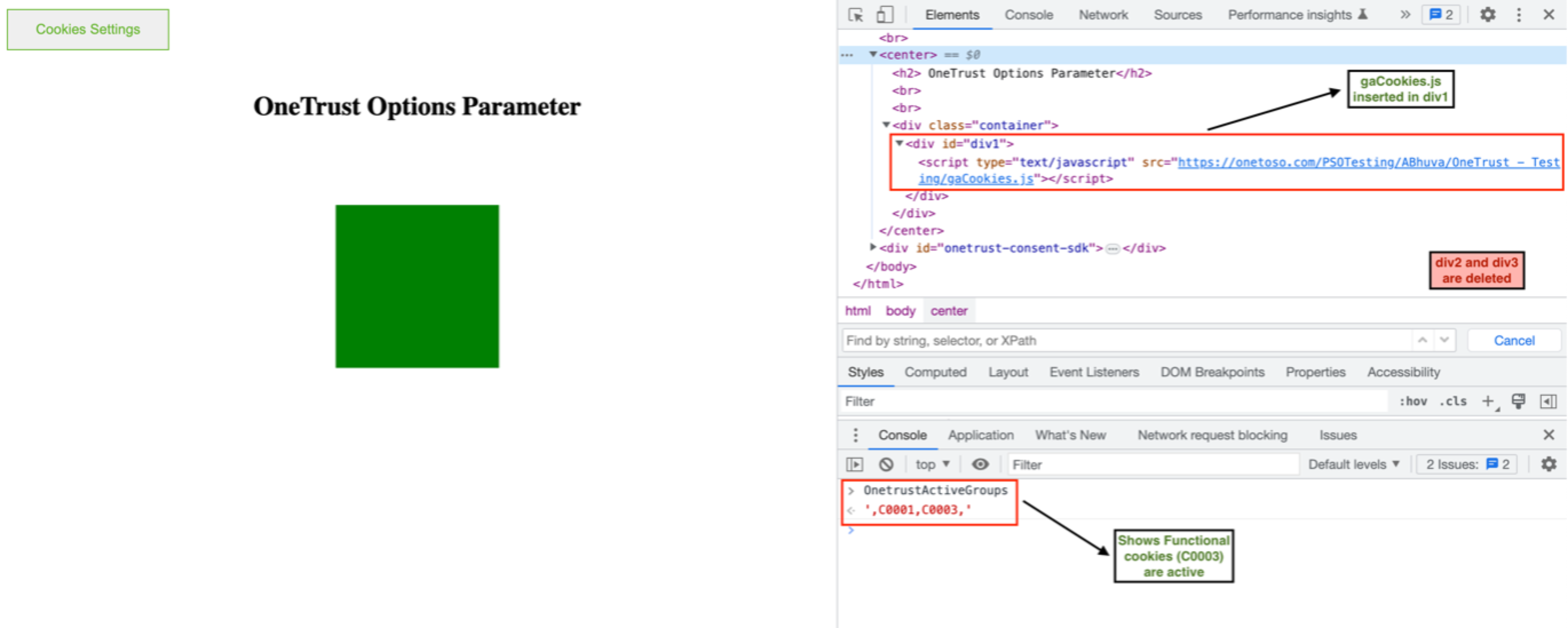Viewport: 1568px width, 628px height.
Task: Click the clear console icon
Action: pyautogui.click(x=886, y=464)
